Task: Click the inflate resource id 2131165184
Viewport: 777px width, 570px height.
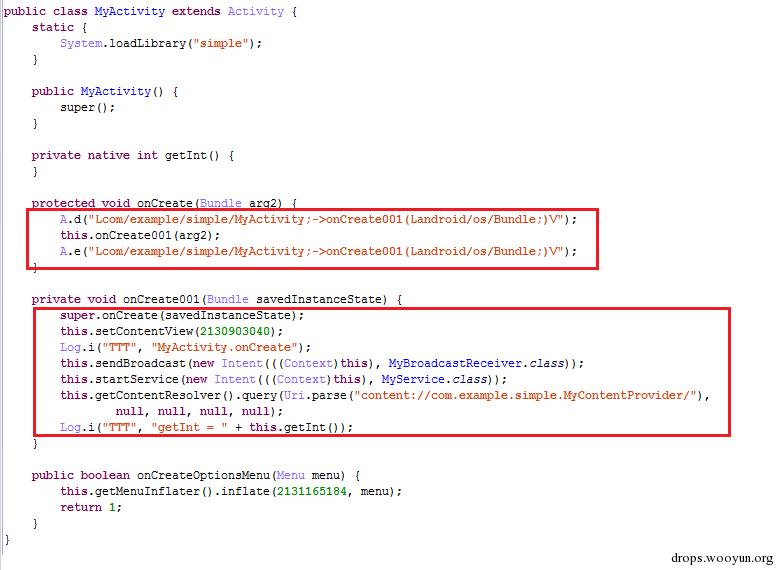Action: (x=311, y=491)
